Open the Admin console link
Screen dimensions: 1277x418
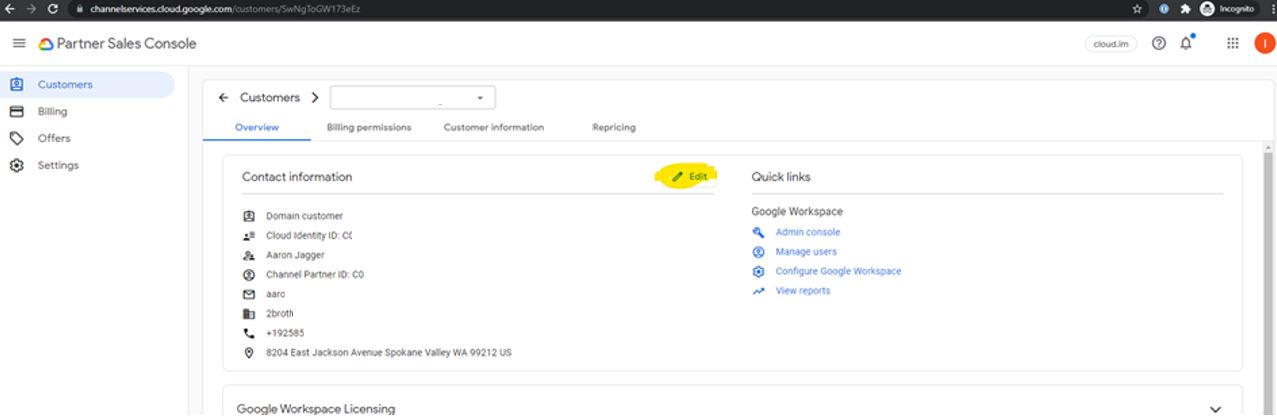(807, 232)
